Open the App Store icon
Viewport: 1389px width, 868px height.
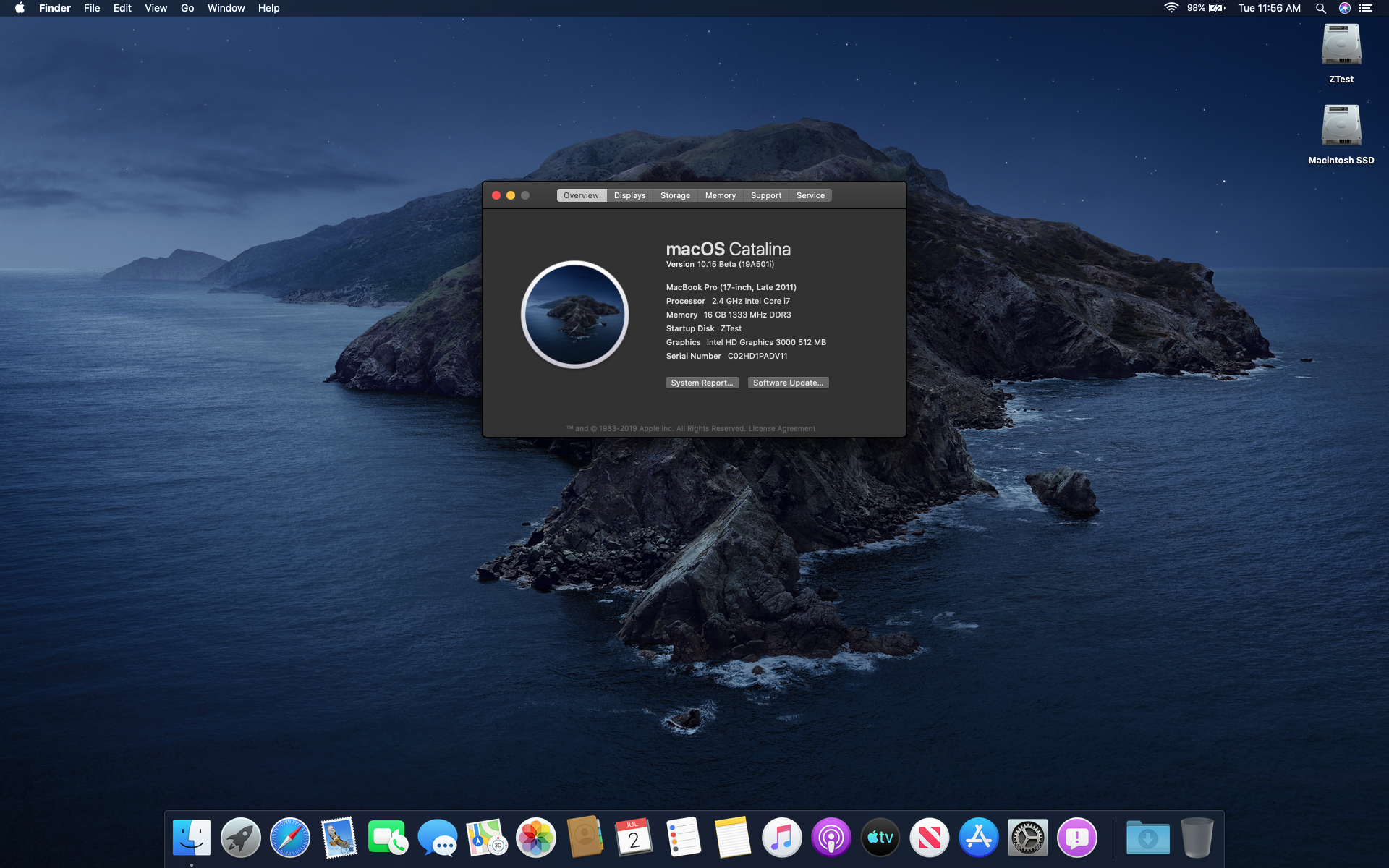click(978, 838)
